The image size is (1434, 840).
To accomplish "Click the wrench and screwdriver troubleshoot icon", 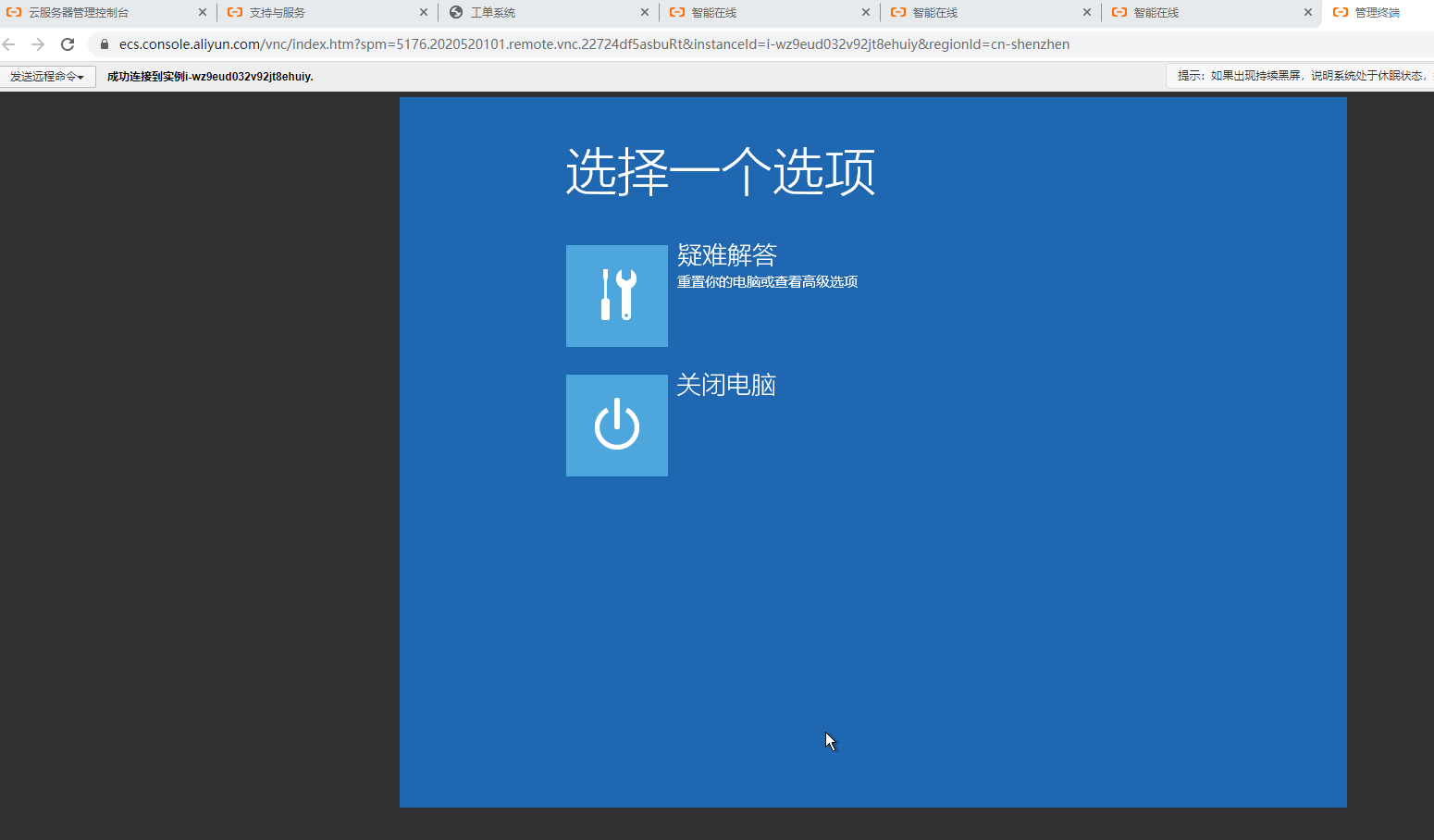I will tap(616, 295).
